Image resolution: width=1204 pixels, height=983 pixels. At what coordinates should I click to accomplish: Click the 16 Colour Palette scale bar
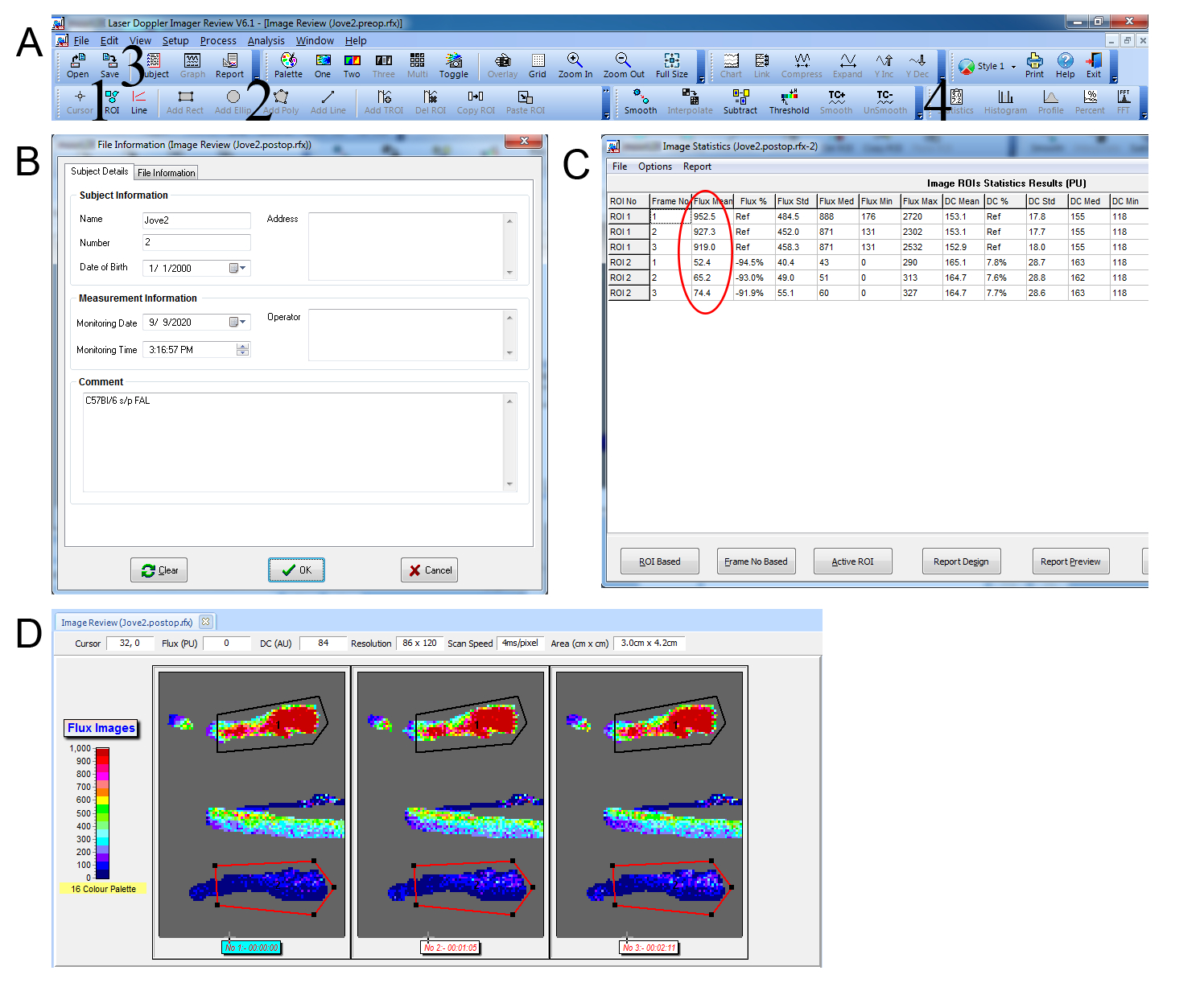102,812
